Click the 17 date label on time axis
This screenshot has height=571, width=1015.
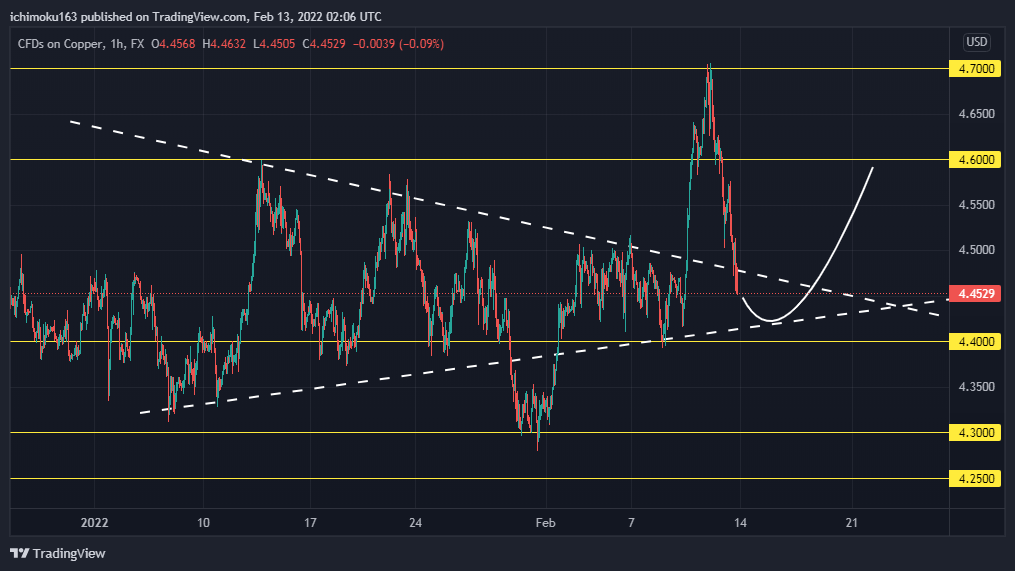310,522
